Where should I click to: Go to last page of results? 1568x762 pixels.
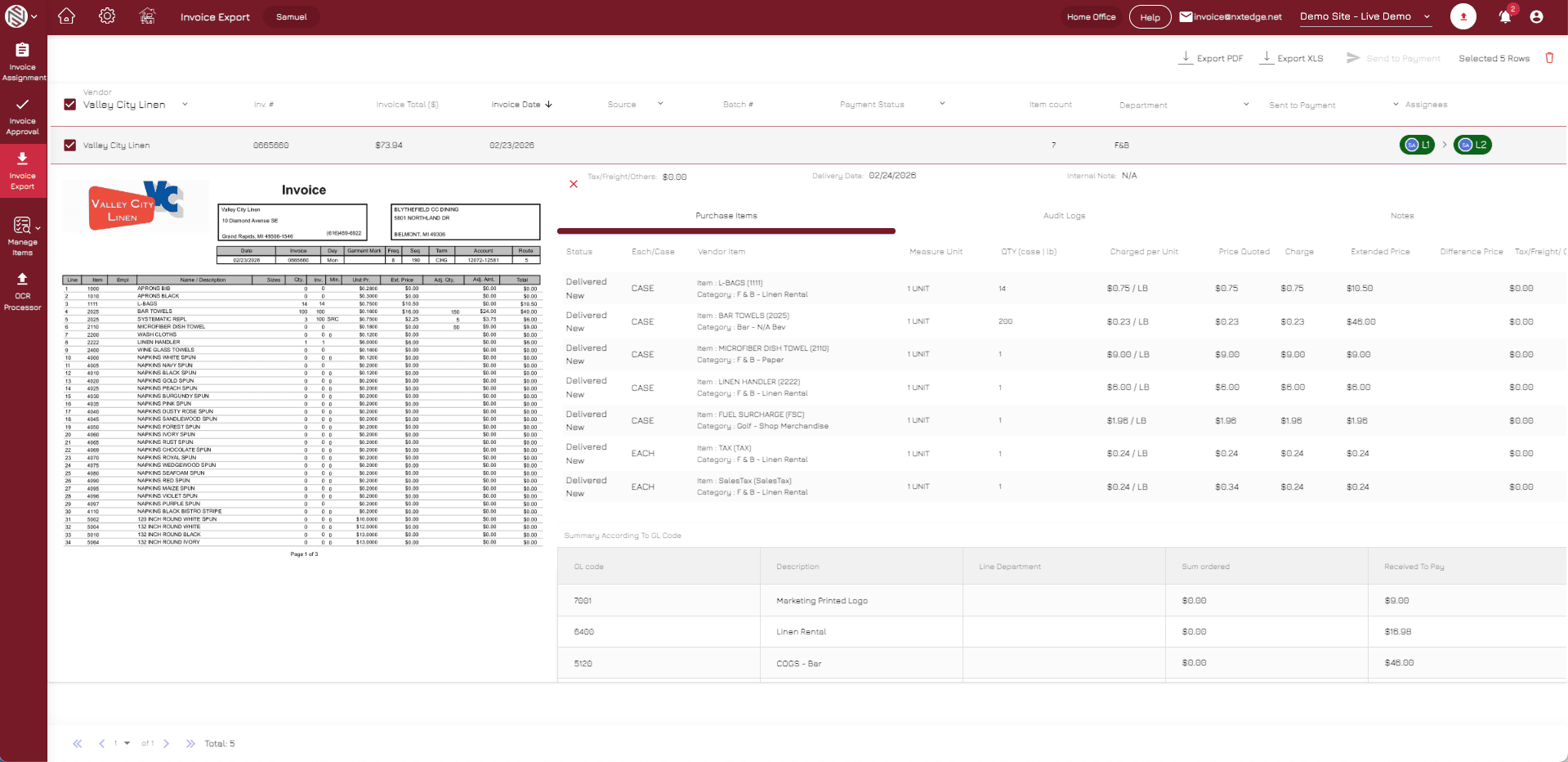190,743
